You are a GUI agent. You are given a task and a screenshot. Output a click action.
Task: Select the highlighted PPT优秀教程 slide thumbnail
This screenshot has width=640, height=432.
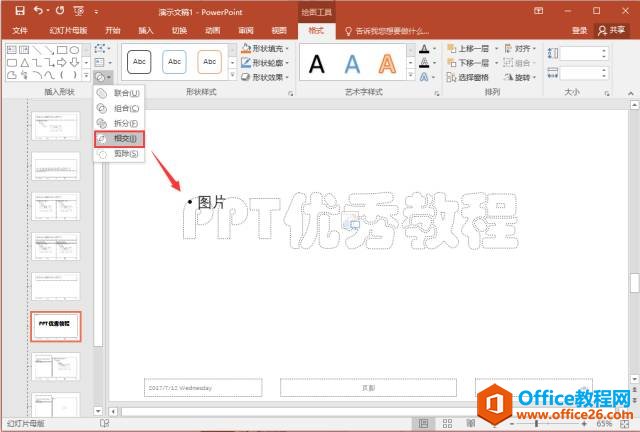click(x=58, y=325)
